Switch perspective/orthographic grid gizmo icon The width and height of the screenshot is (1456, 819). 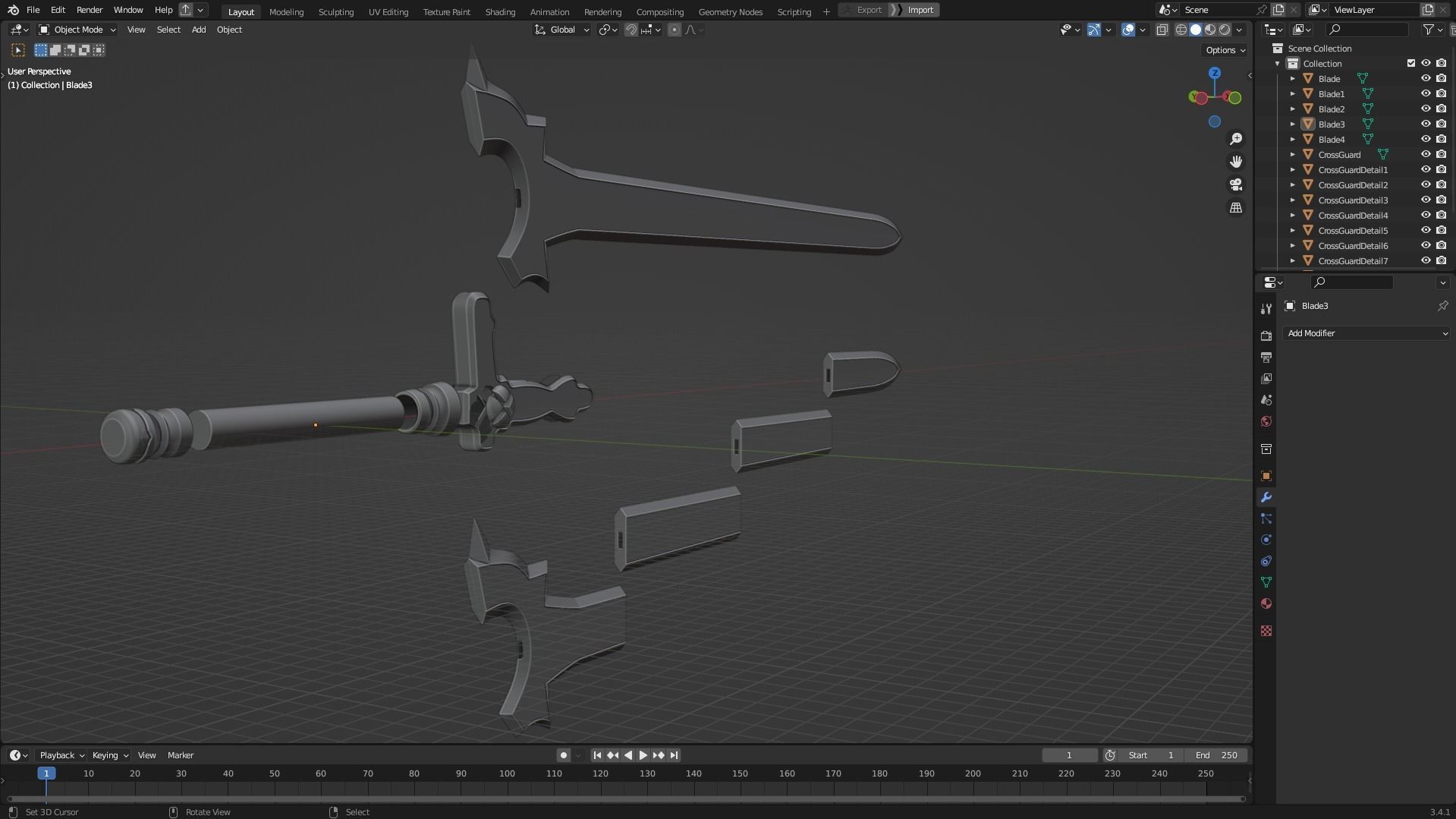1236,207
